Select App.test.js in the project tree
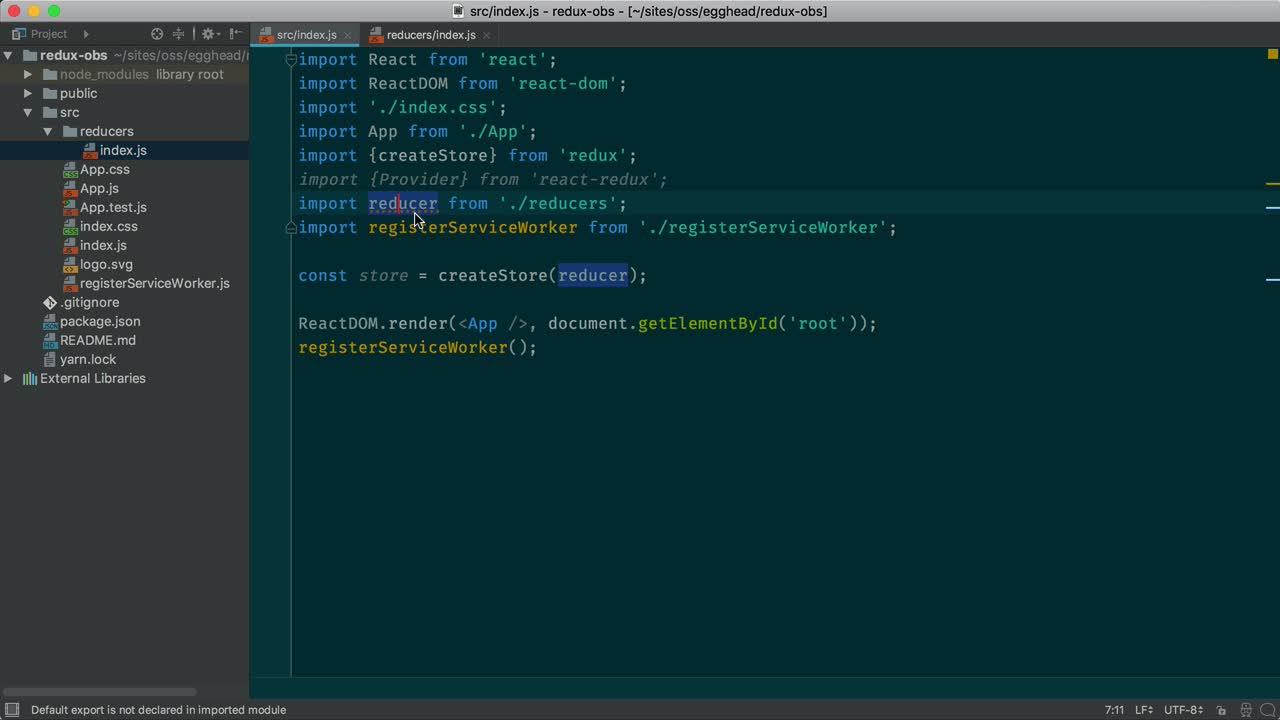 coord(112,207)
